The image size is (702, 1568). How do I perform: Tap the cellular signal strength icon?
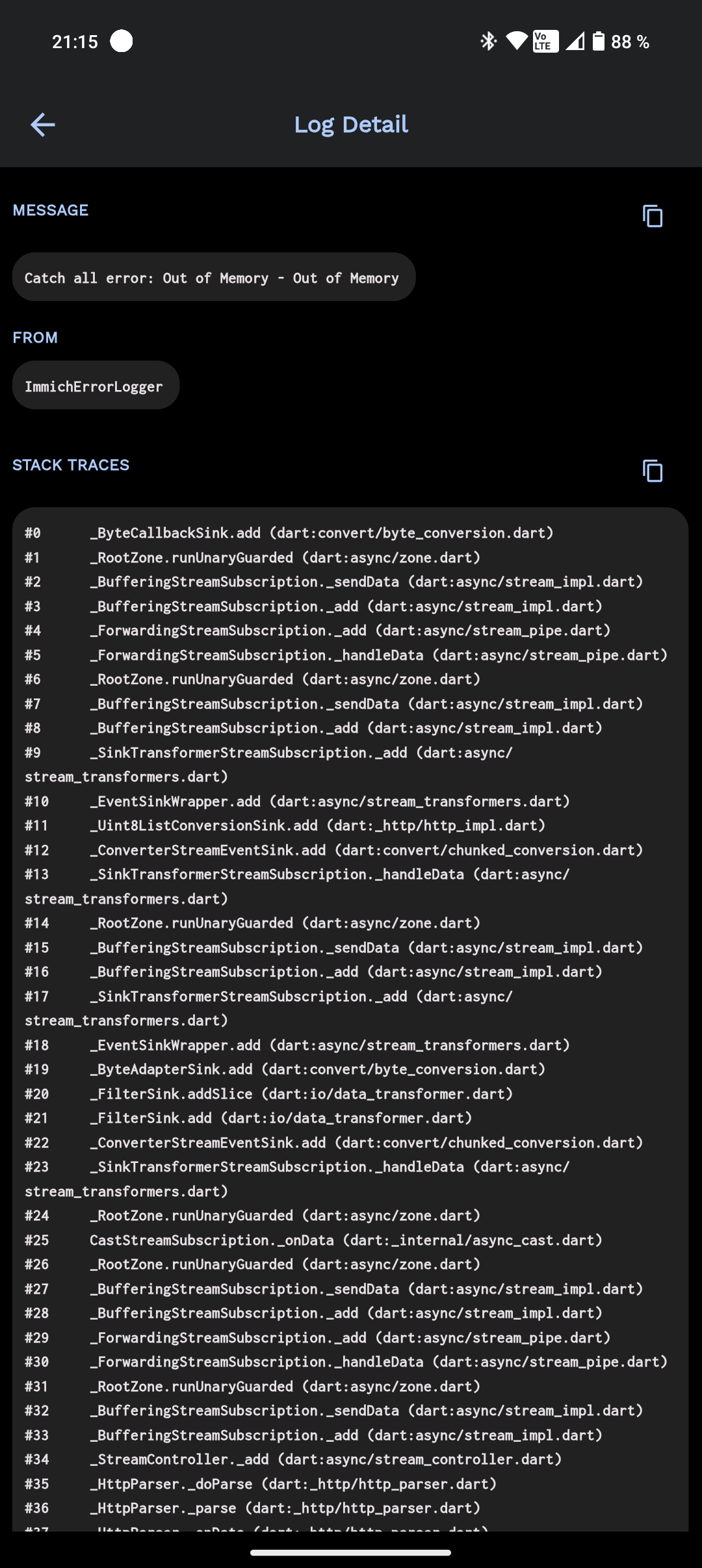pyautogui.click(x=575, y=42)
